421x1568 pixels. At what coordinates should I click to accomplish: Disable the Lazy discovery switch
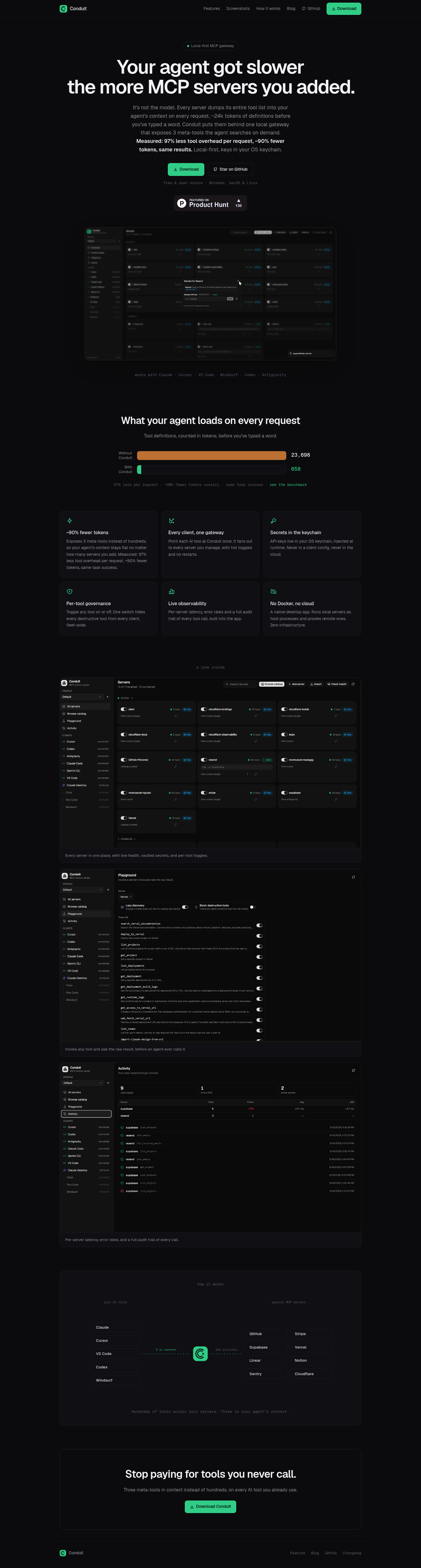185,907
